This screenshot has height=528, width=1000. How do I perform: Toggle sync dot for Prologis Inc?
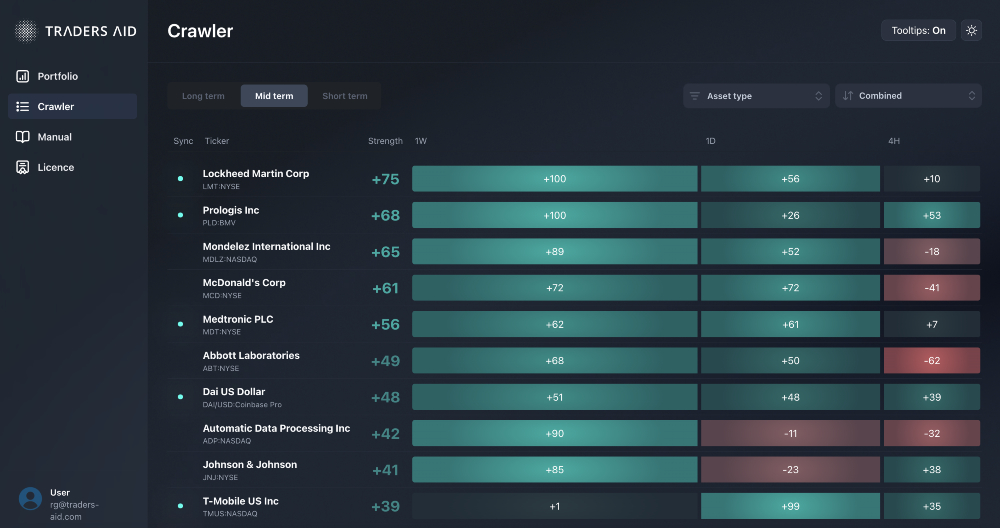180,215
